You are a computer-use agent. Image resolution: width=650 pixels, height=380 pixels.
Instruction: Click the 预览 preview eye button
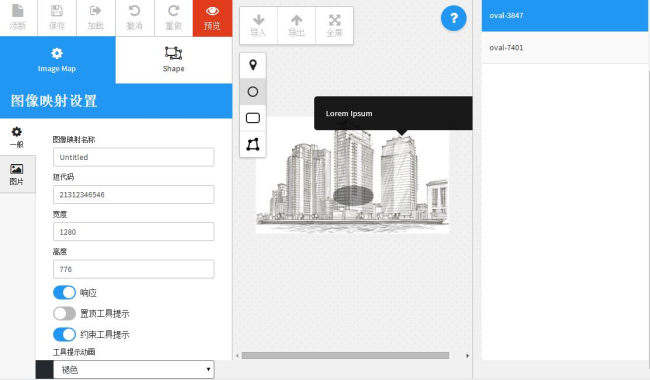point(212,18)
